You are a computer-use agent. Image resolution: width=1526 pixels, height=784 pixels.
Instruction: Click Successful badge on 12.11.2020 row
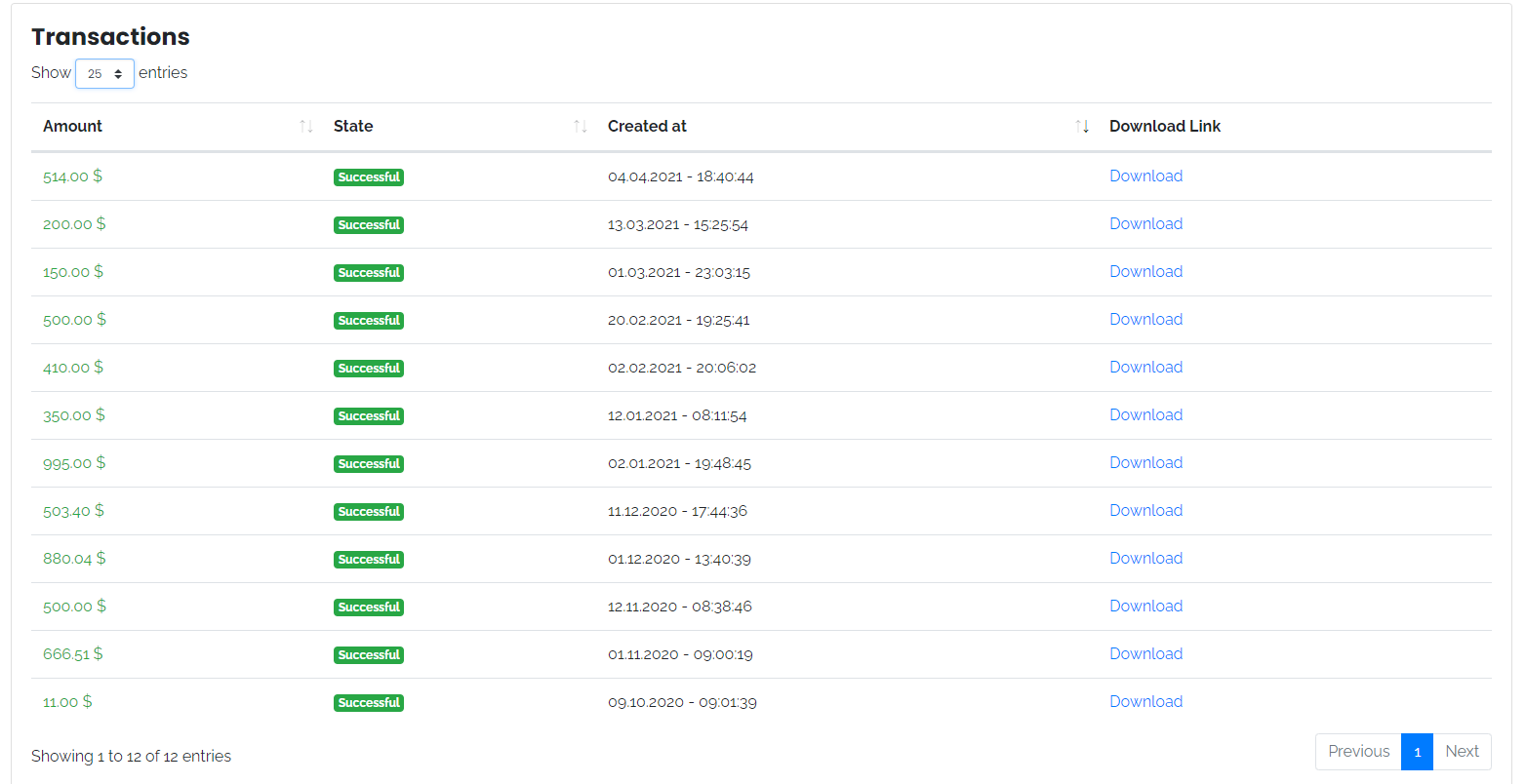pos(369,608)
